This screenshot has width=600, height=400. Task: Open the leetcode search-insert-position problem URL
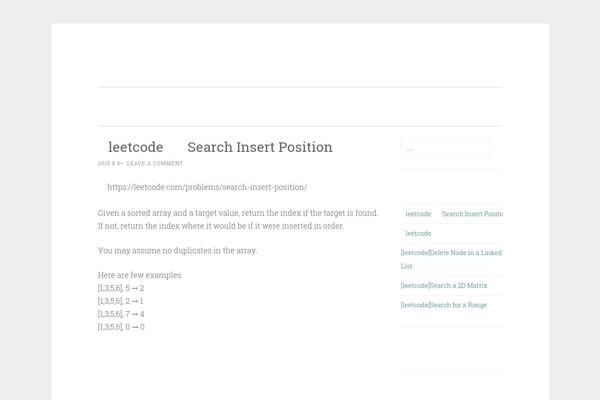(x=207, y=187)
